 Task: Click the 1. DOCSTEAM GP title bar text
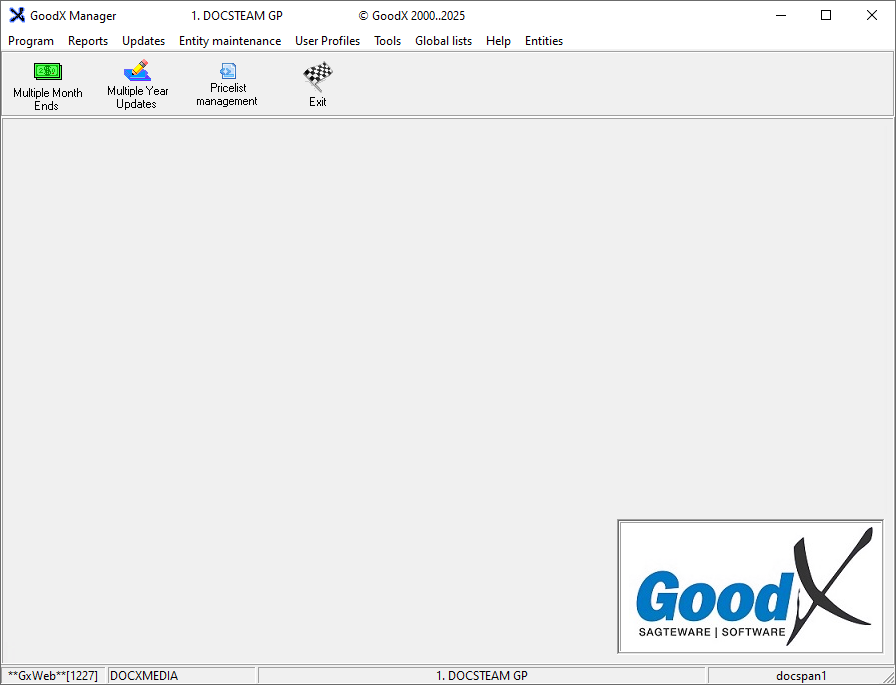click(x=237, y=16)
